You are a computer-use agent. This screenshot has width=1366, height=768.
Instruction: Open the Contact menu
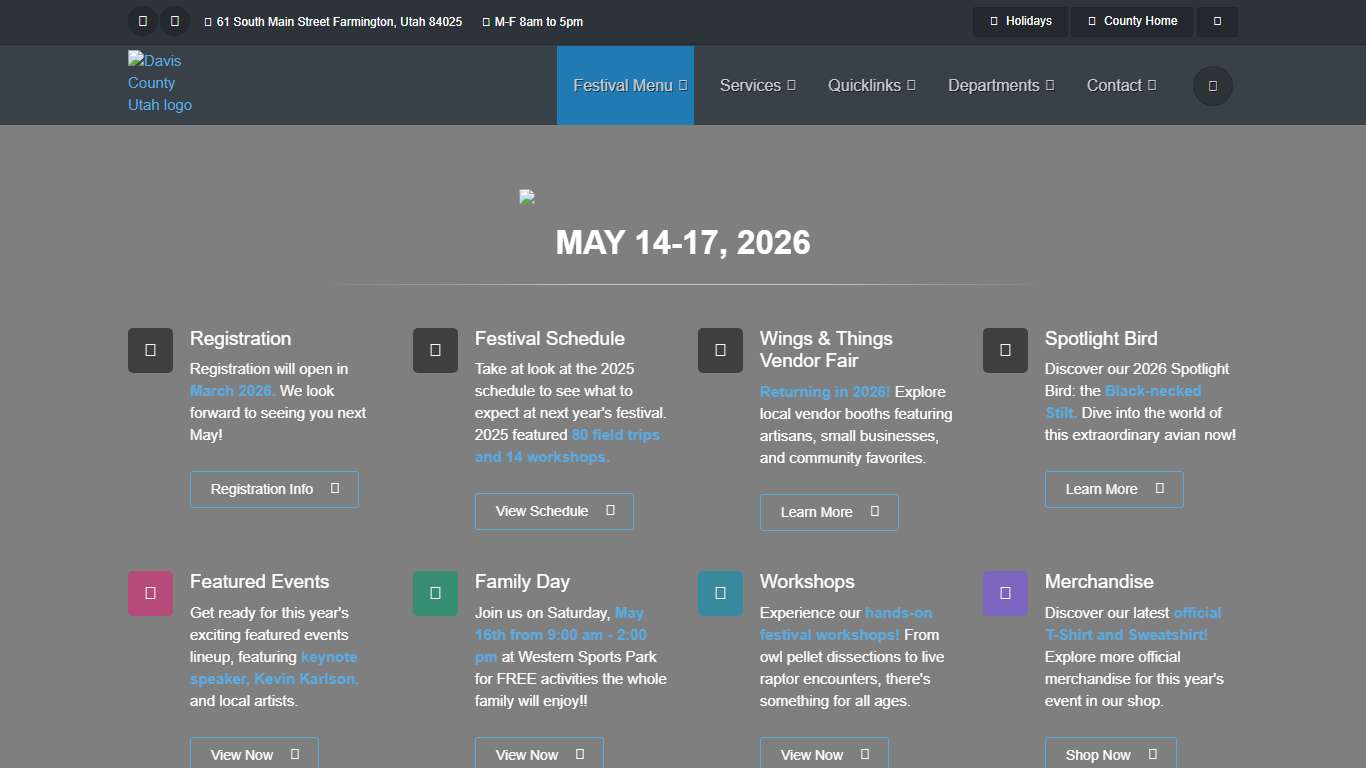tap(1121, 86)
